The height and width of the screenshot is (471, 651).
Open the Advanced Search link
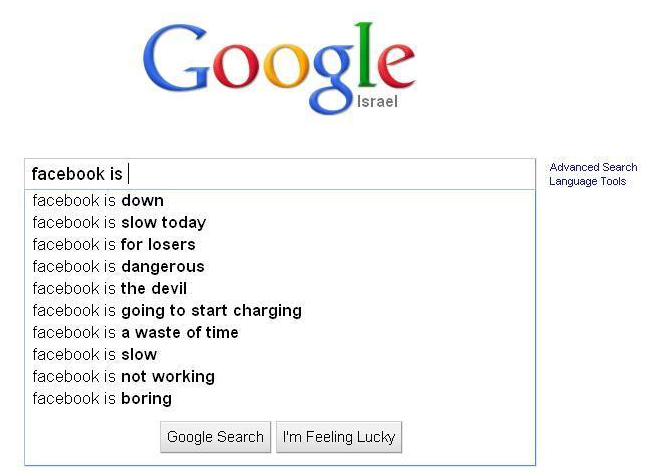593,167
